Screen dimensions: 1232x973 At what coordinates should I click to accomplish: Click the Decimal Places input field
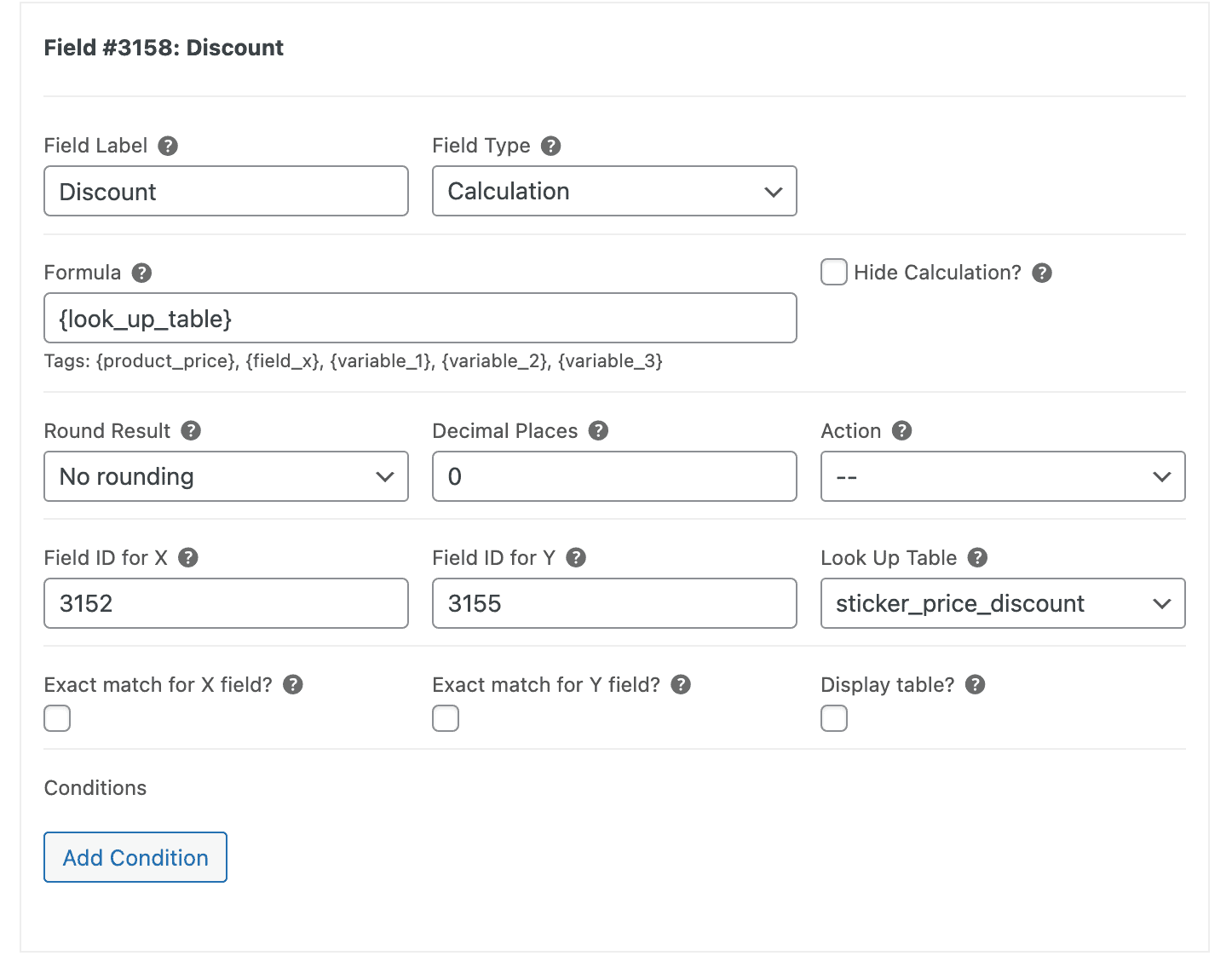tap(614, 476)
